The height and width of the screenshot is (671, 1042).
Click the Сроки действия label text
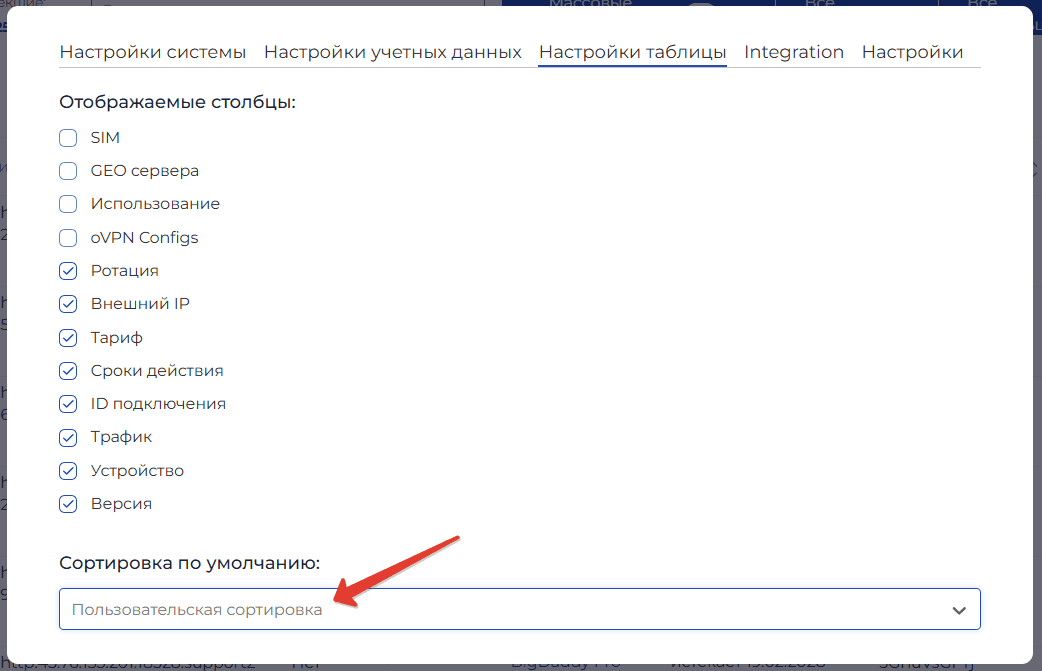[x=157, y=371]
